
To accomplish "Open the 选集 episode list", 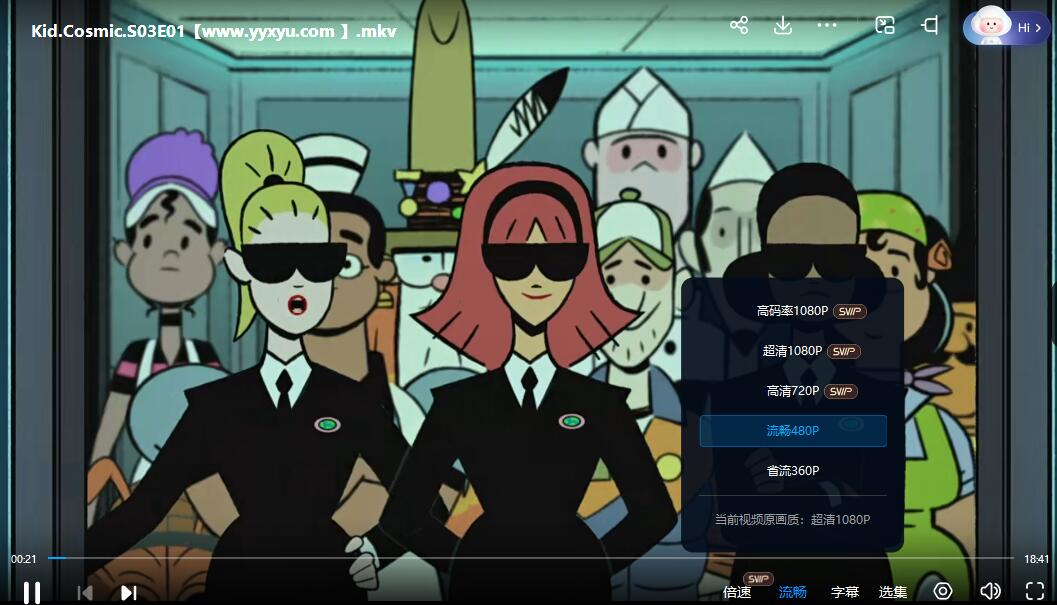I will click(893, 592).
